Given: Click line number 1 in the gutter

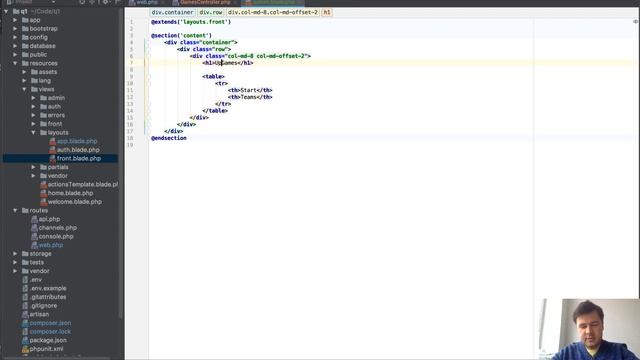Looking at the screenshot, I should point(131,22).
